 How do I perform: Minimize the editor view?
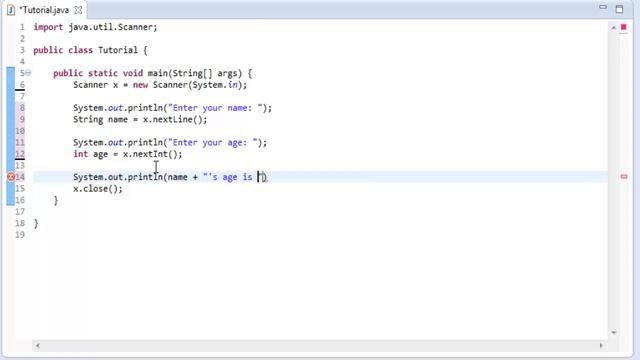[x=603, y=7]
